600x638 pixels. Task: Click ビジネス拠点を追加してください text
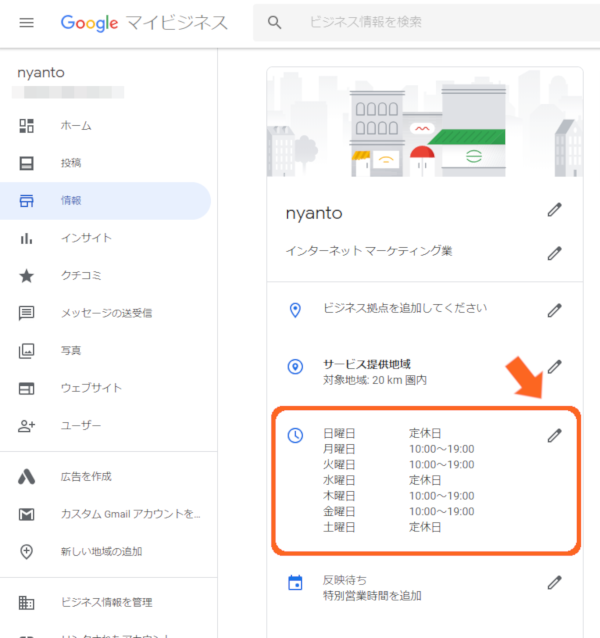pos(405,308)
